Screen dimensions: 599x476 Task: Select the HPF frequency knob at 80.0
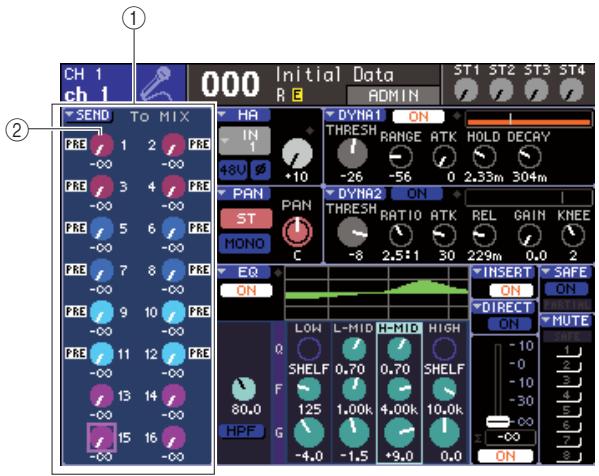point(244,389)
